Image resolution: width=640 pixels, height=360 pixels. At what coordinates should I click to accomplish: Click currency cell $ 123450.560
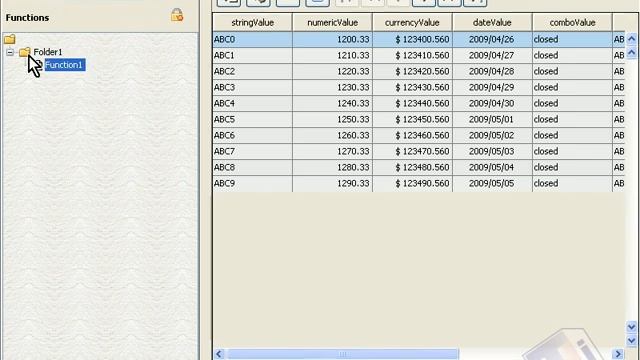[x=412, y=119]
